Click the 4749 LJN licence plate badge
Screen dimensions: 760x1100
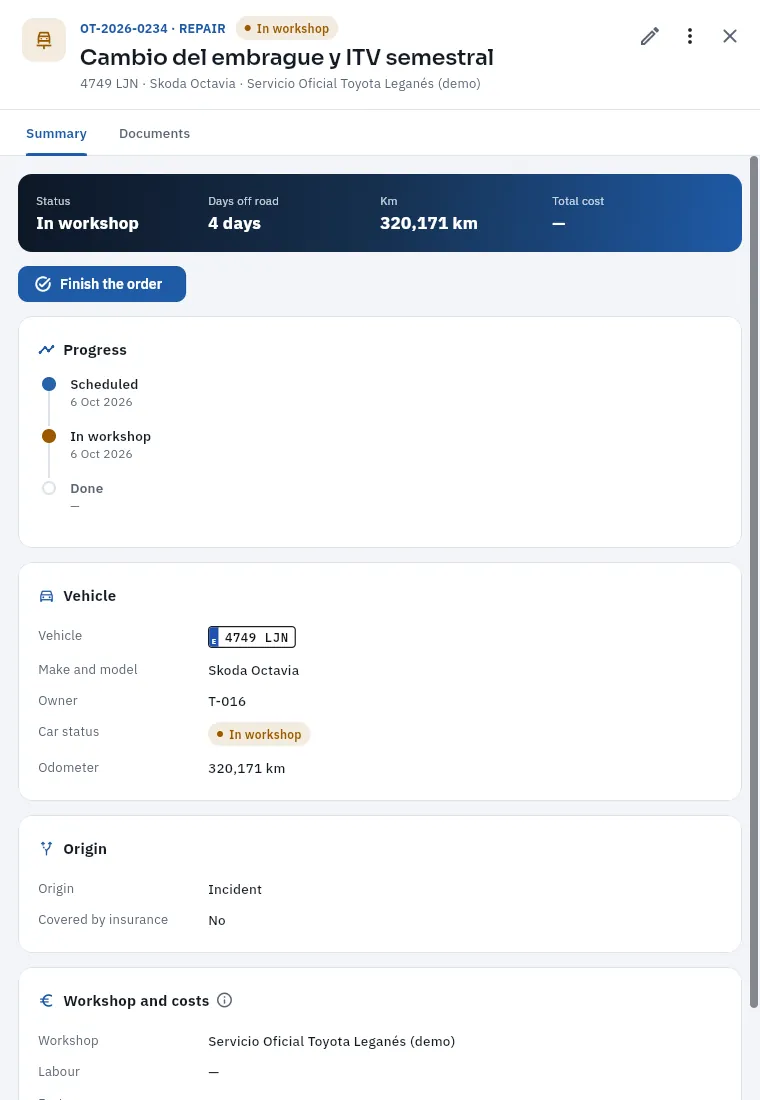[252, 637]
